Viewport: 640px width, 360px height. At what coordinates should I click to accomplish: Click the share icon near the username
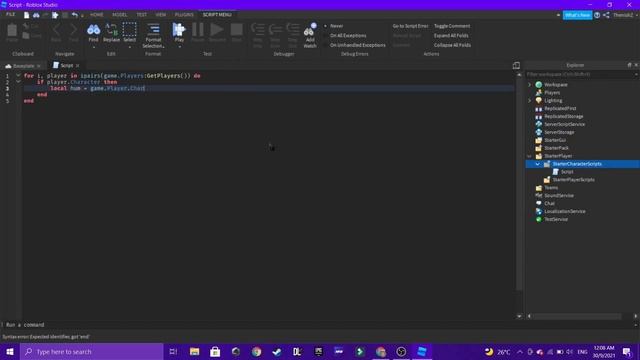tap(606, 15)
